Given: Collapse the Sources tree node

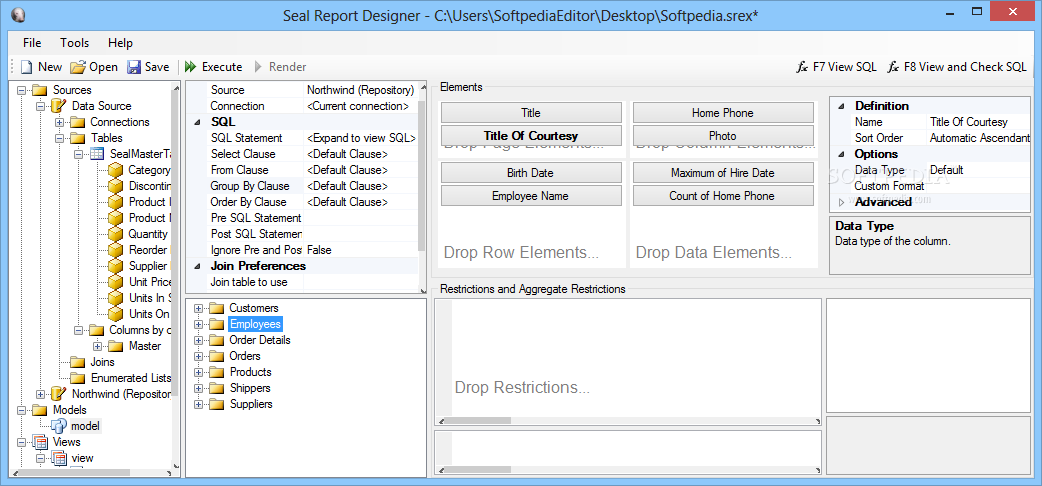Looking at the screenshot, I should (x=22, y=90).
